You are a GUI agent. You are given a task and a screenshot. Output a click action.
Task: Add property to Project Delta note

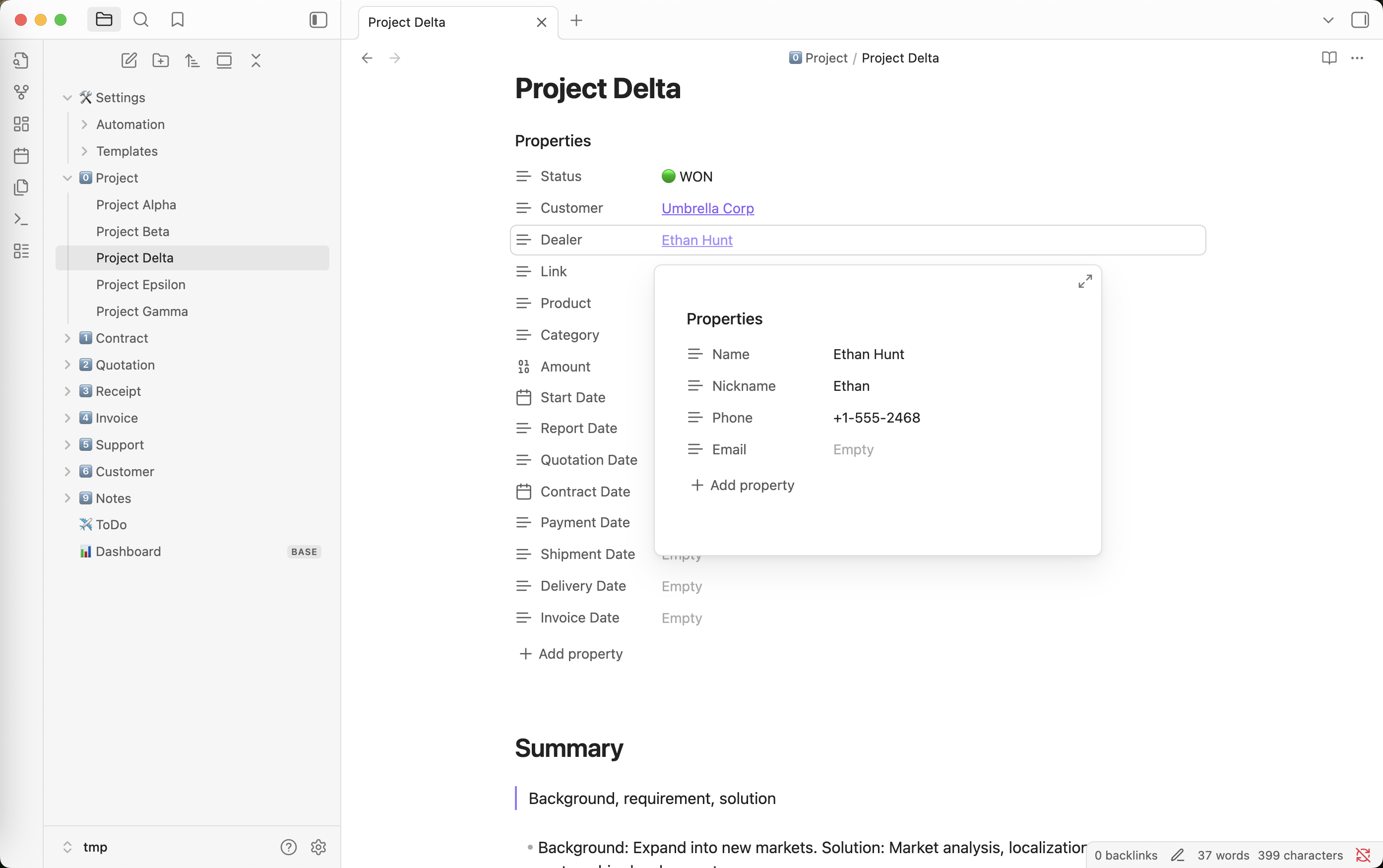[x=570, y=654]
